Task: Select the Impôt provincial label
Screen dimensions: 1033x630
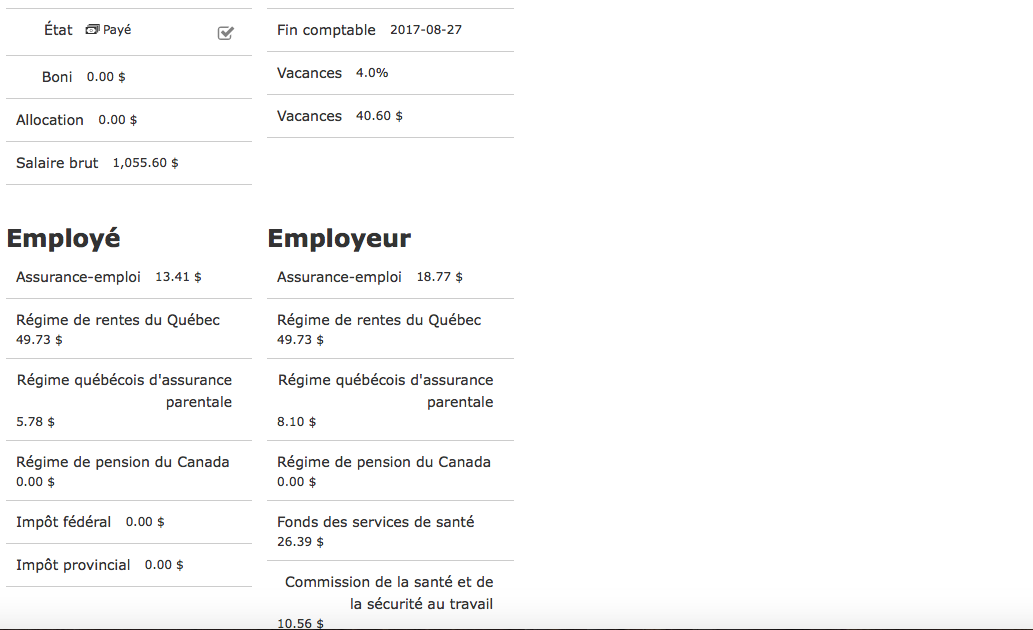Action: [x=73, y=565]
